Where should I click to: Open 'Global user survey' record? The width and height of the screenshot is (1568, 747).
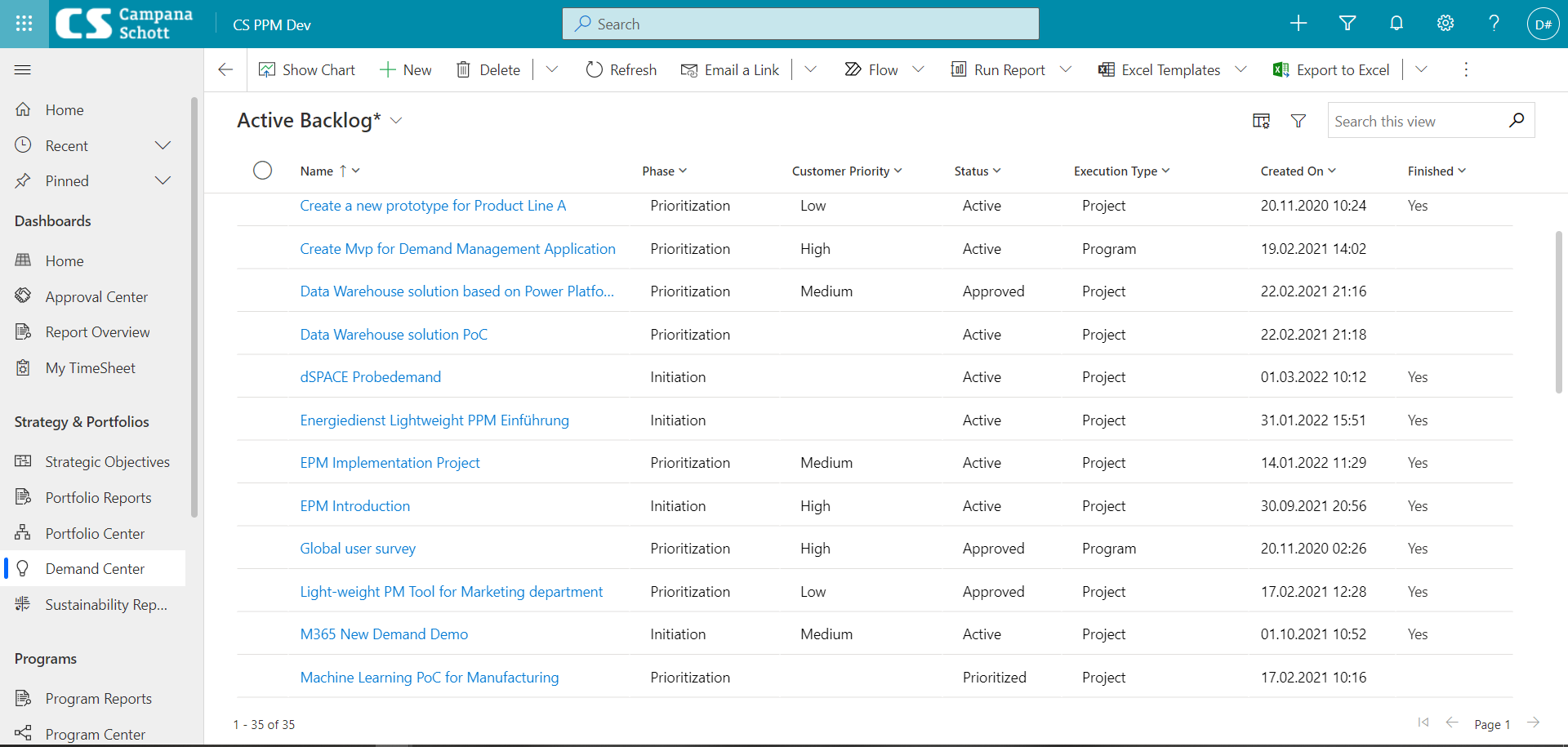[x=358, y=549]
